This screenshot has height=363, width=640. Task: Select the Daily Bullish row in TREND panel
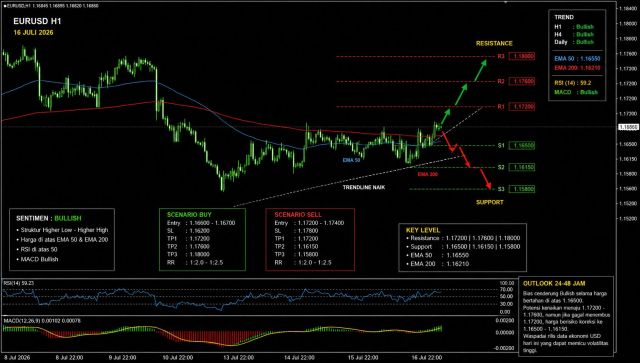tap(574, 42)
